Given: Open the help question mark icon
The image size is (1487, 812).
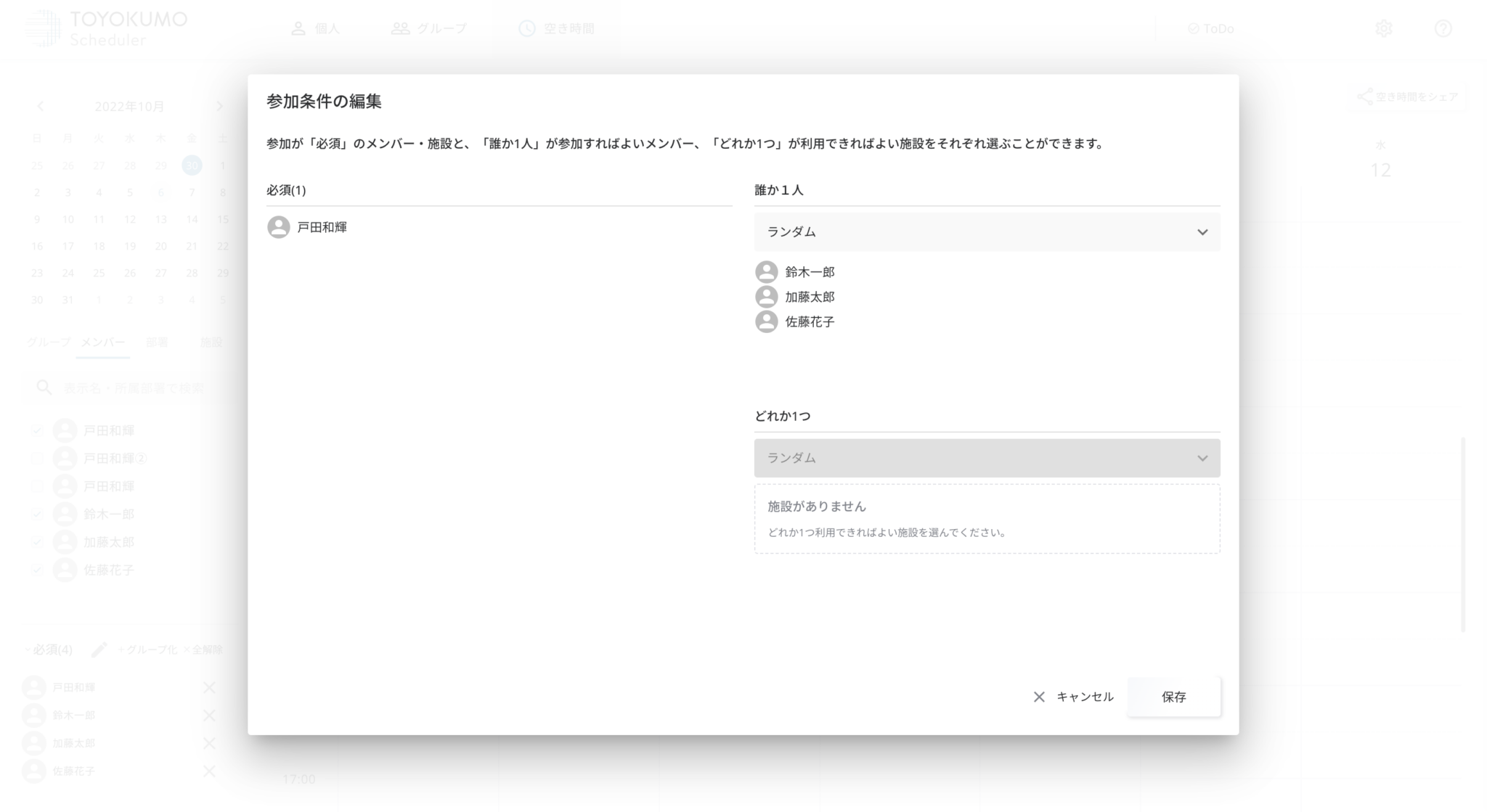Looking at the screenshot, I should [1443, 28].
